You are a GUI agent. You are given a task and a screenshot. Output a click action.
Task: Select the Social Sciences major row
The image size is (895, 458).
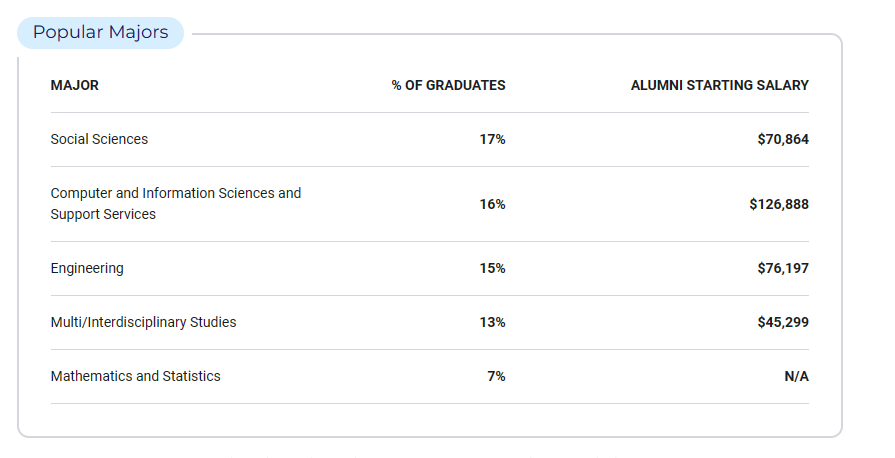(430, 139)
